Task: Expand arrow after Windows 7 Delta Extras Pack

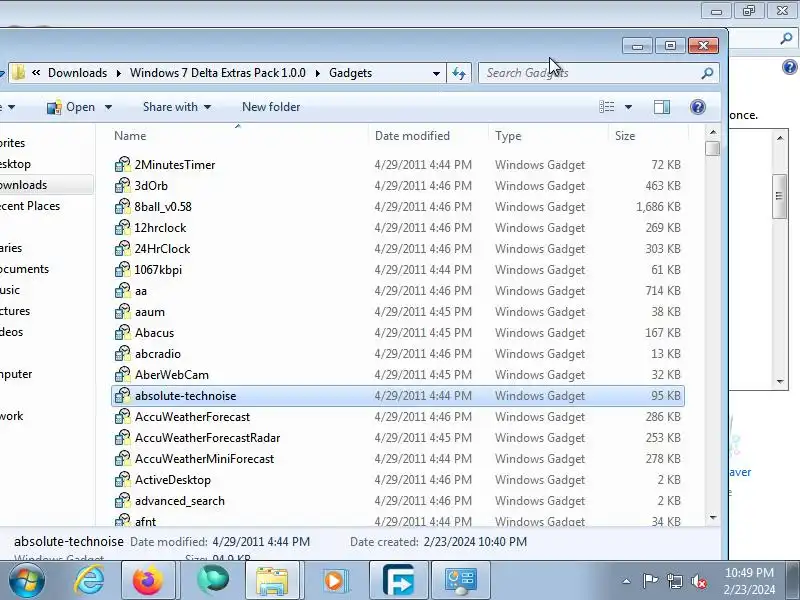Action: coord(318,73)
